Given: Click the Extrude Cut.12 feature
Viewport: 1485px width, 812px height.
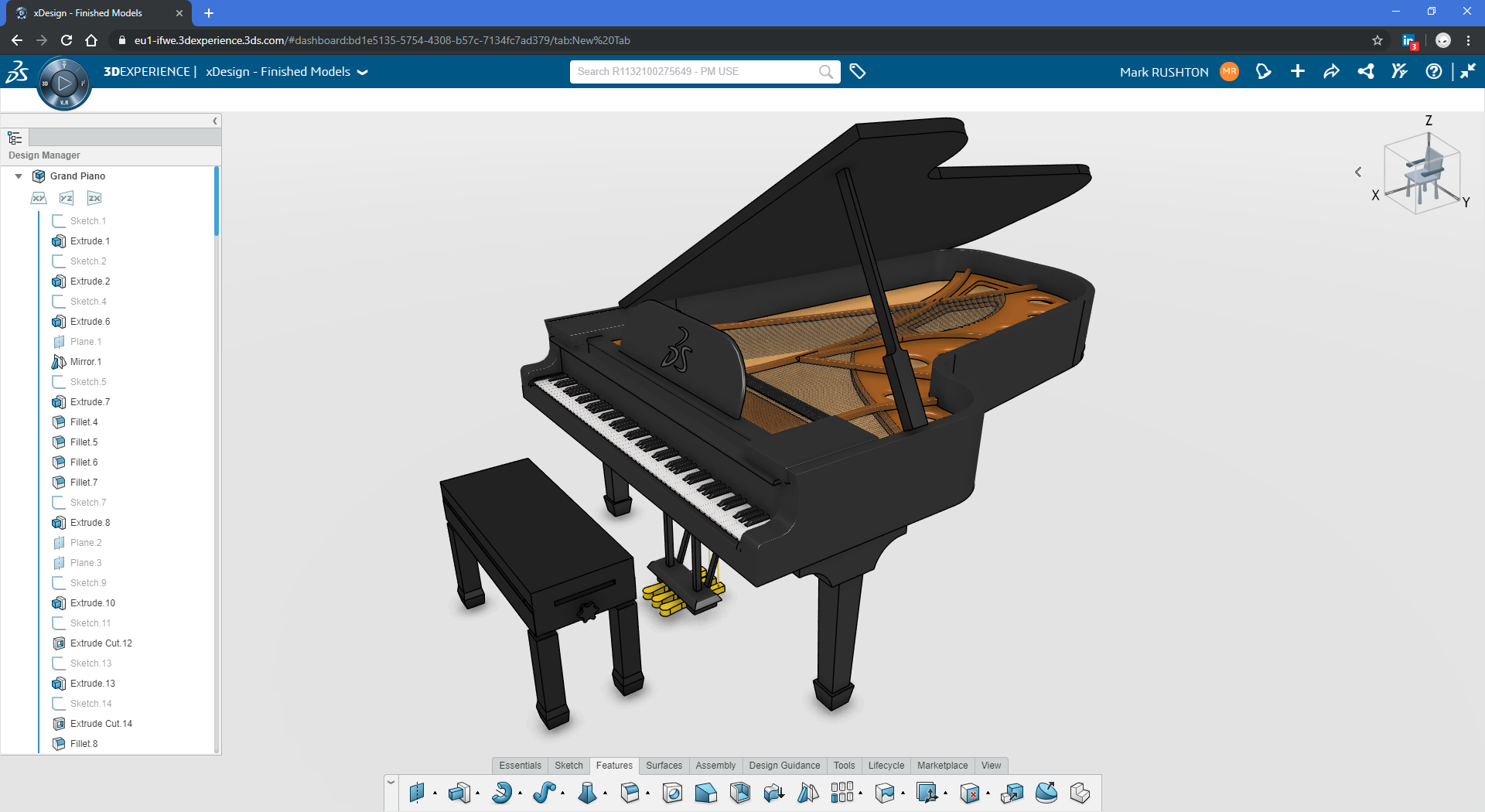Looking at the screenshot, I should coord(101,643).
